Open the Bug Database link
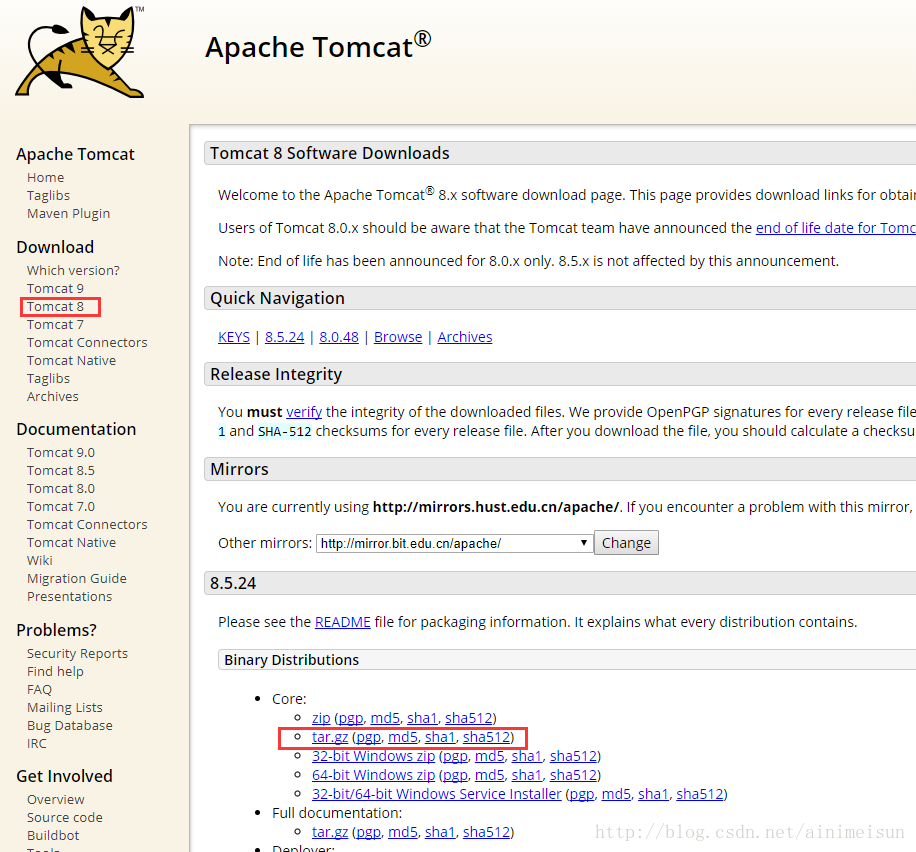The height and width of the screenshot is (852, 916). click(x=70, y=726)
